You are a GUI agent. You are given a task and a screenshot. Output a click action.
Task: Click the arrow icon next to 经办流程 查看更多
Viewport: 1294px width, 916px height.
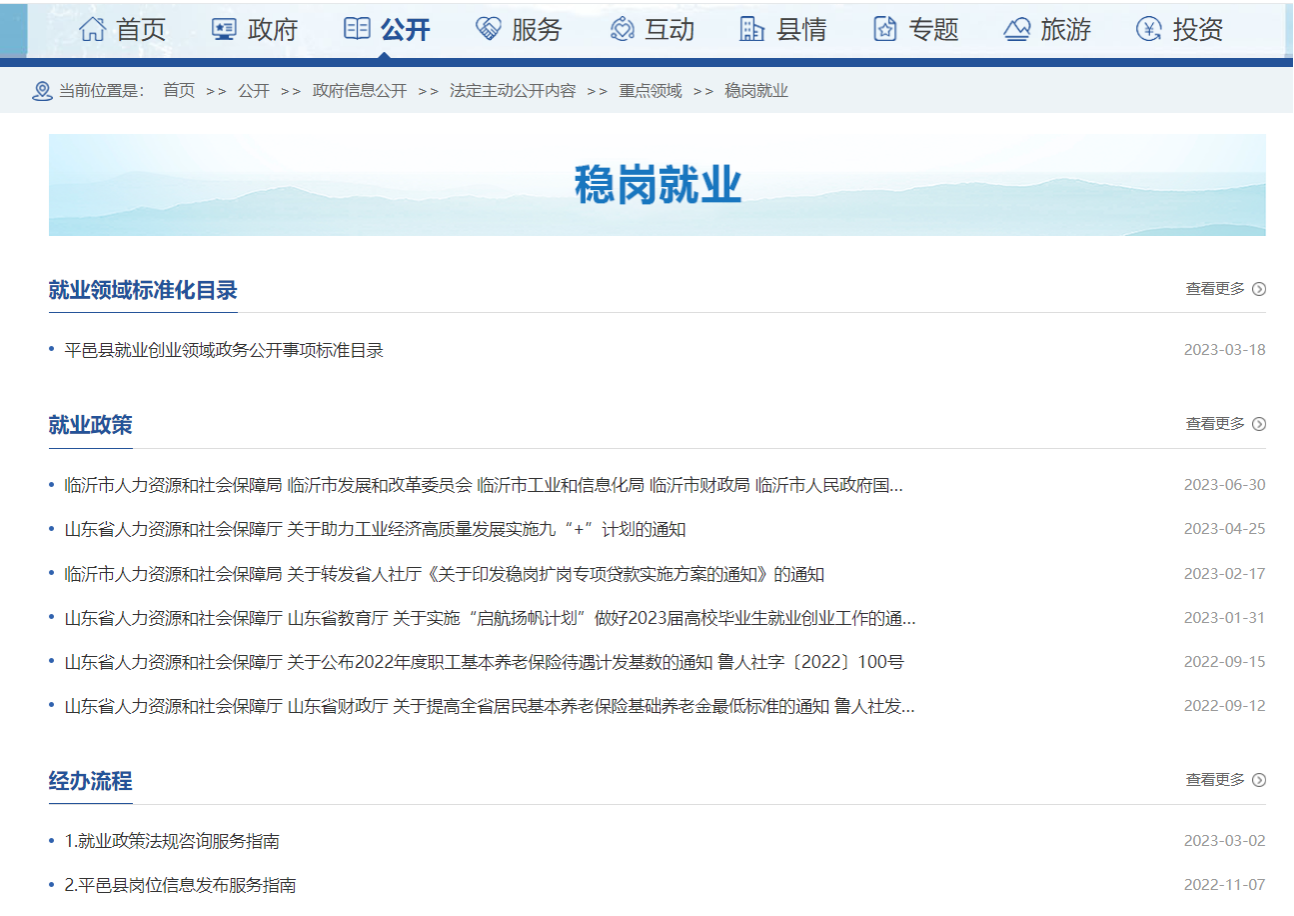1259,780
